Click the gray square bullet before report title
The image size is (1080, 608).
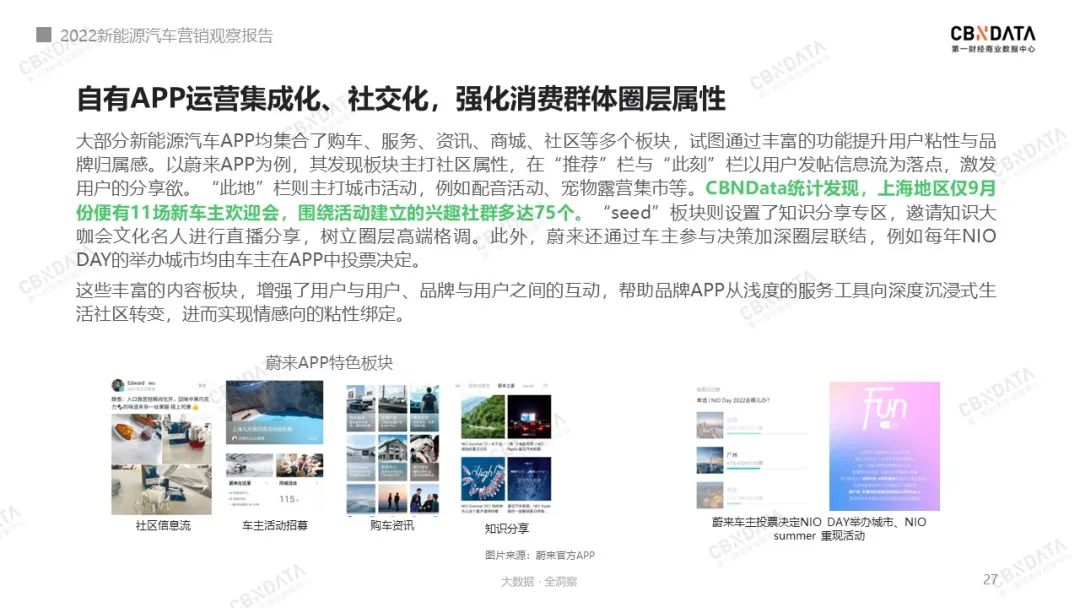tap(44, 34)
